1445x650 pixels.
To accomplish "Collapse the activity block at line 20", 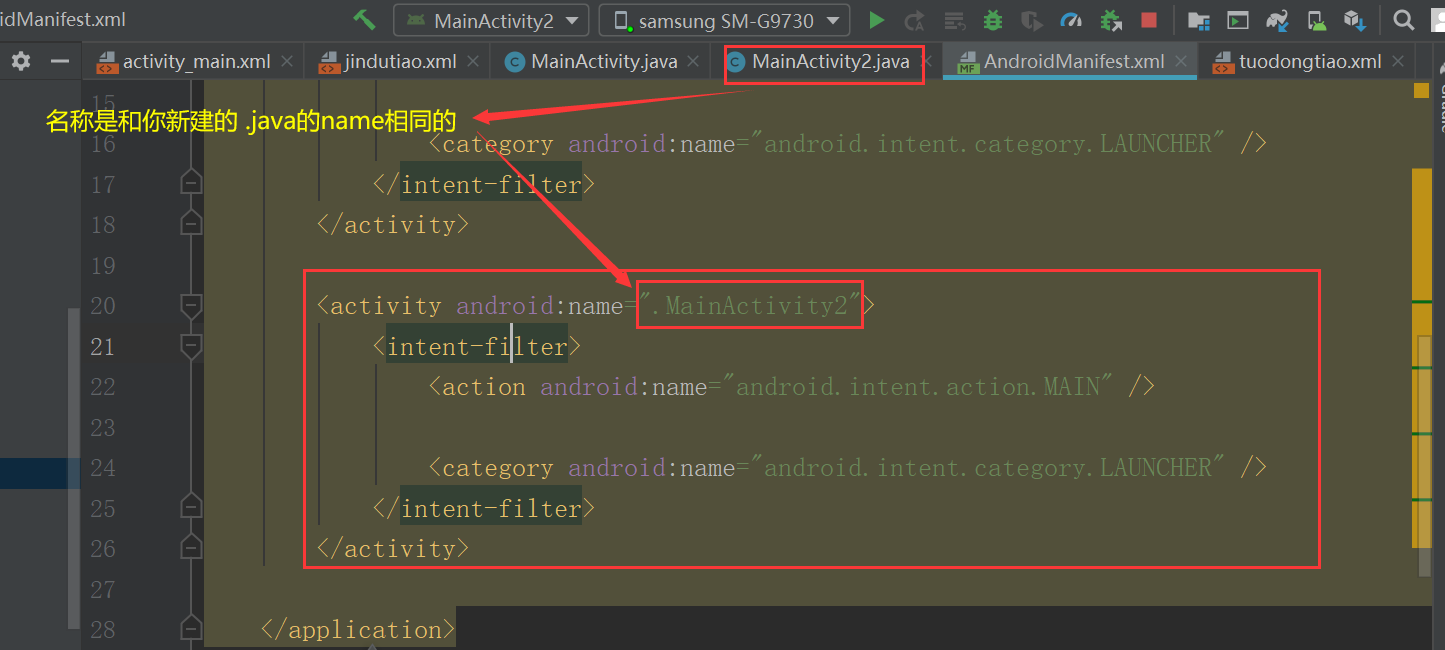I will (x=191, y=307).
